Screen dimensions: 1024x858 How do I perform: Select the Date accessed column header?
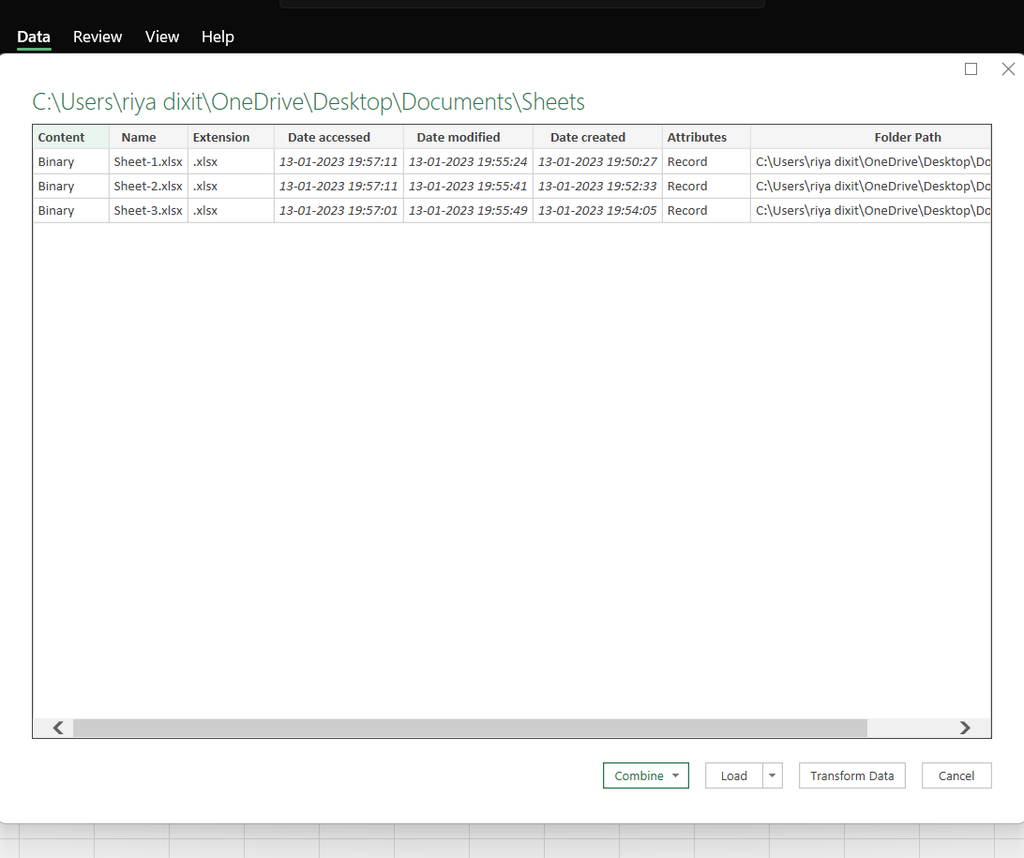click(339, 137)
